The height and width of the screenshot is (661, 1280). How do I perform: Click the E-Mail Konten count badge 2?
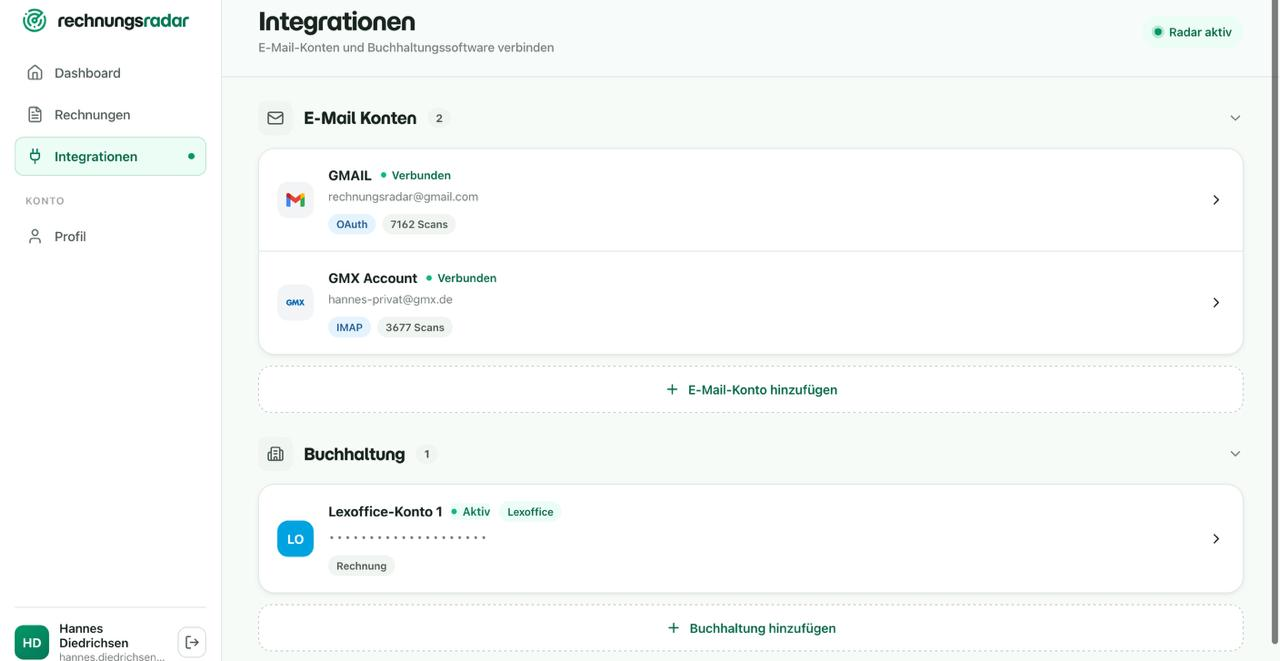point(439,118)
